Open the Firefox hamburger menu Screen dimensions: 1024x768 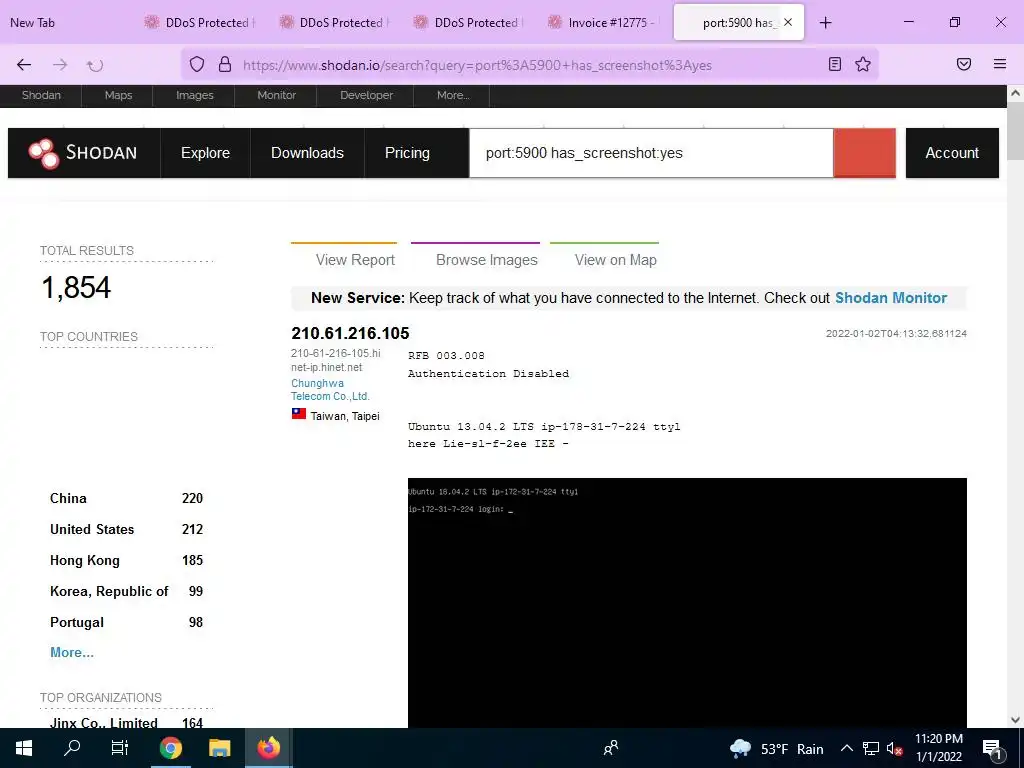[x=1000, y=64]
